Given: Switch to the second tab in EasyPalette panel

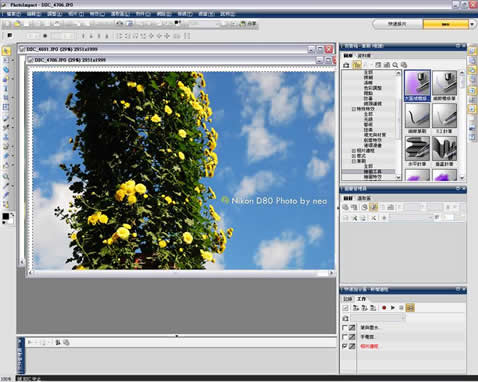Looking at the screenshot, I should [x=364, y=55].
